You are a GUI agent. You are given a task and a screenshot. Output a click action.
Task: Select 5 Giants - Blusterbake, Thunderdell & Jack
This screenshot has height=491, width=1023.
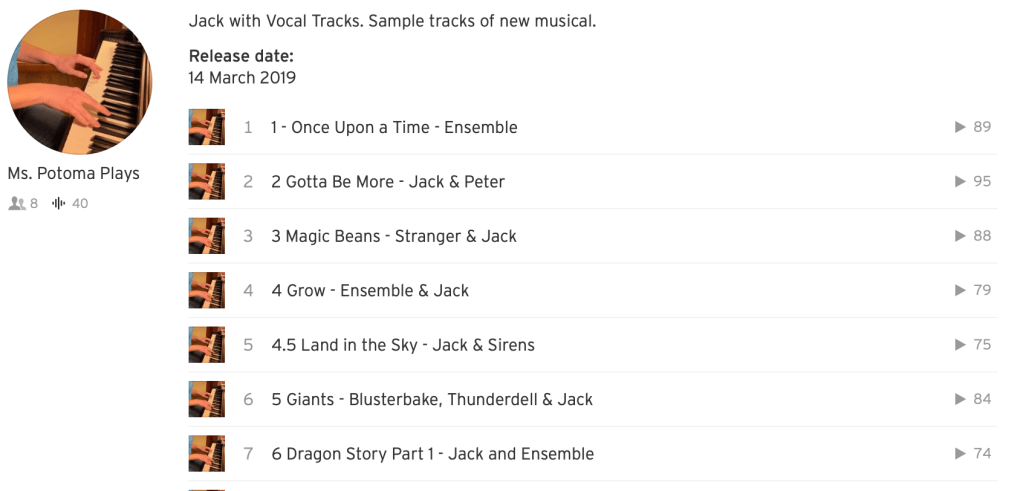[432, 399]
